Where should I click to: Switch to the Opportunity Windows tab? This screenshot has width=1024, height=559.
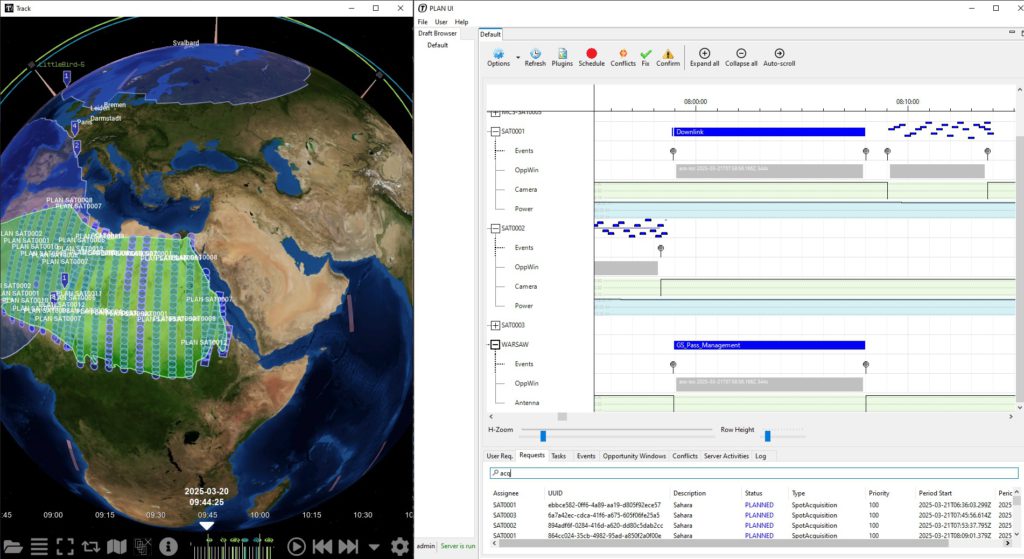(634, 456)
